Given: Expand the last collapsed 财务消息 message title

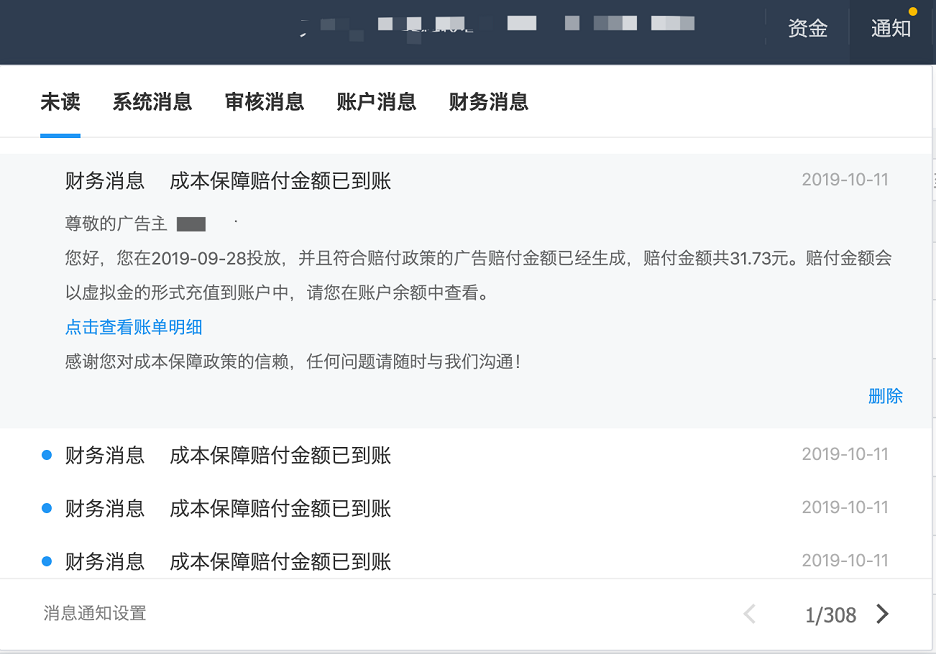Looking at the screenshot, I should (x=280, y=562).
